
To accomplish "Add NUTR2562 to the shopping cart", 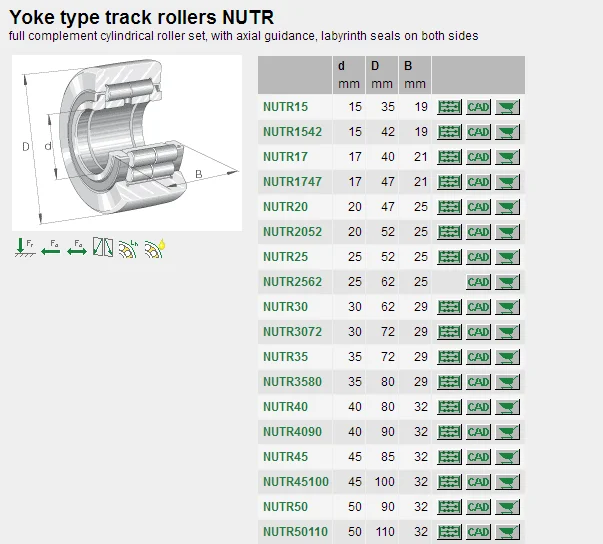I will coord(507,282).
